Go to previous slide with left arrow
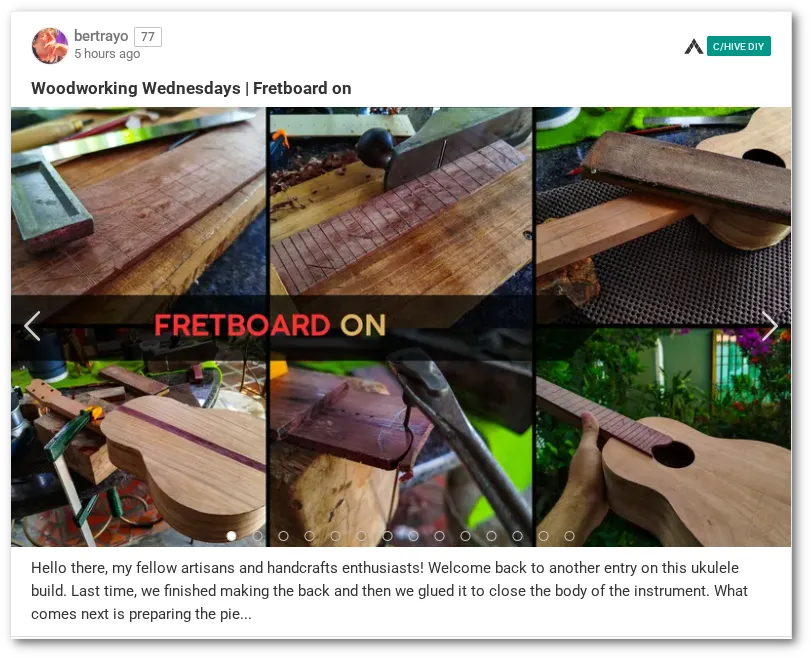The height and width of the screenshot is (658, 811). click(x=32, y=326)
